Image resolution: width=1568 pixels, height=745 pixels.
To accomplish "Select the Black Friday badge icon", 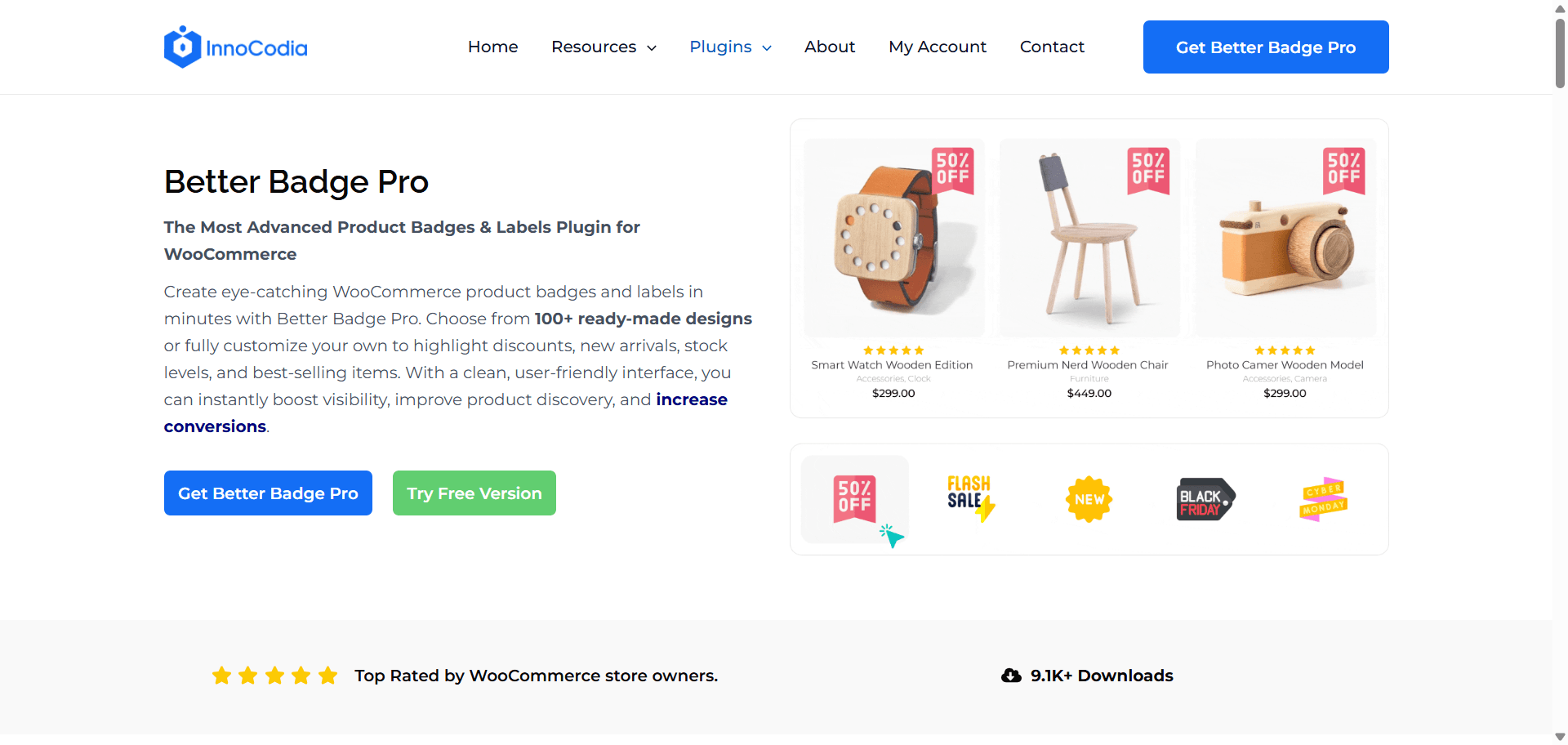I will [x=1206, y=499].
